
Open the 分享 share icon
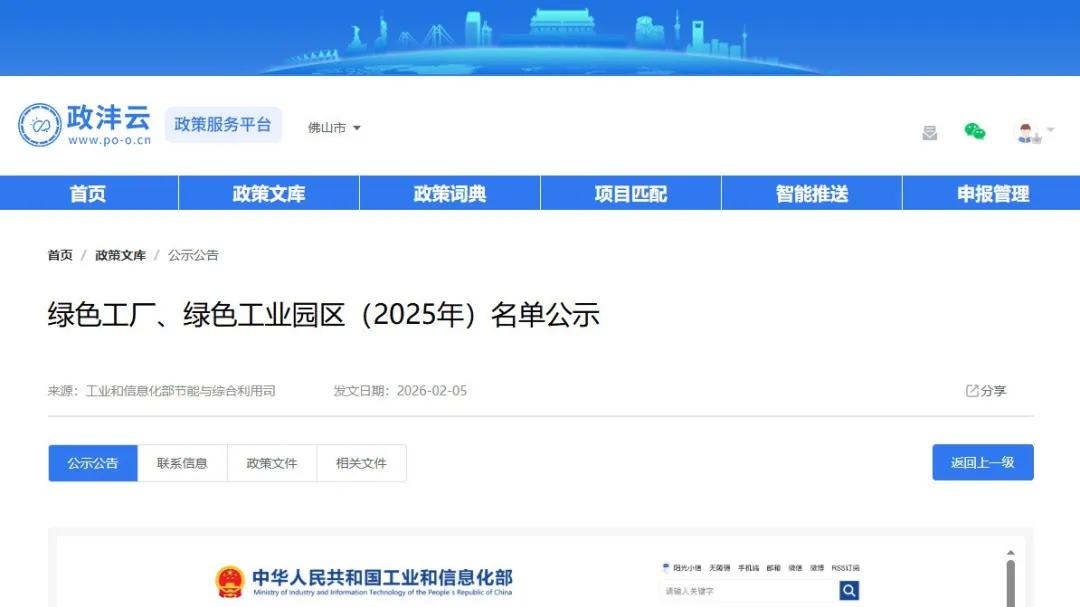pos(982,390)
